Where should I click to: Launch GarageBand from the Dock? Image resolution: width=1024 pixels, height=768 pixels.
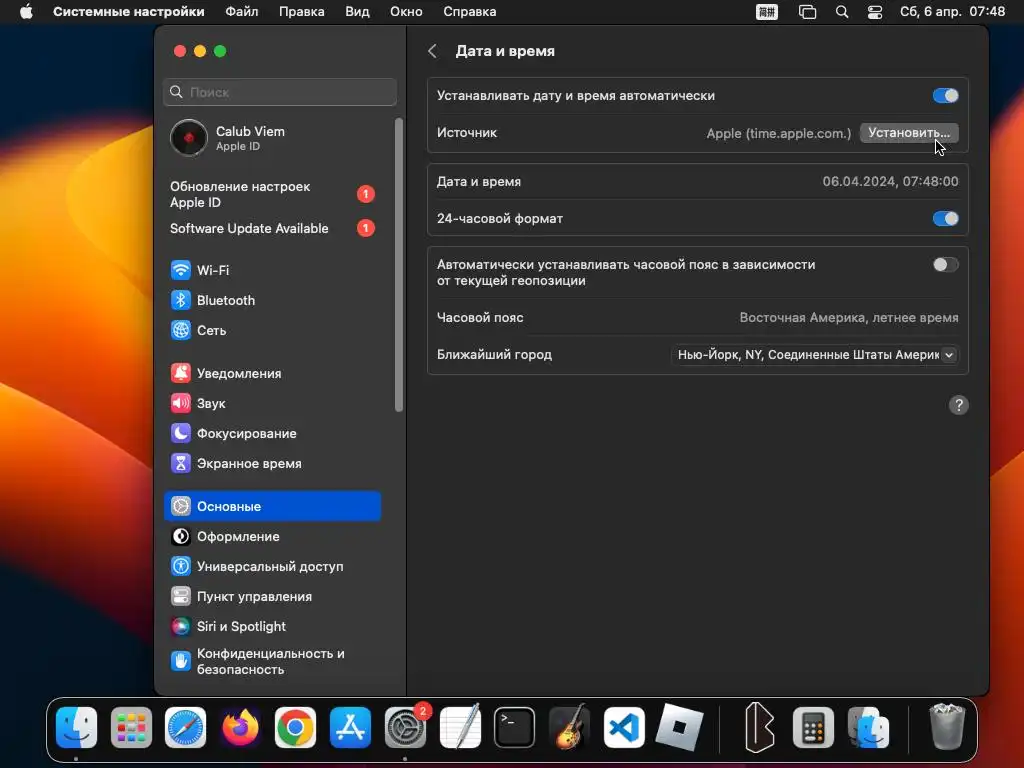tap(569, 728)
